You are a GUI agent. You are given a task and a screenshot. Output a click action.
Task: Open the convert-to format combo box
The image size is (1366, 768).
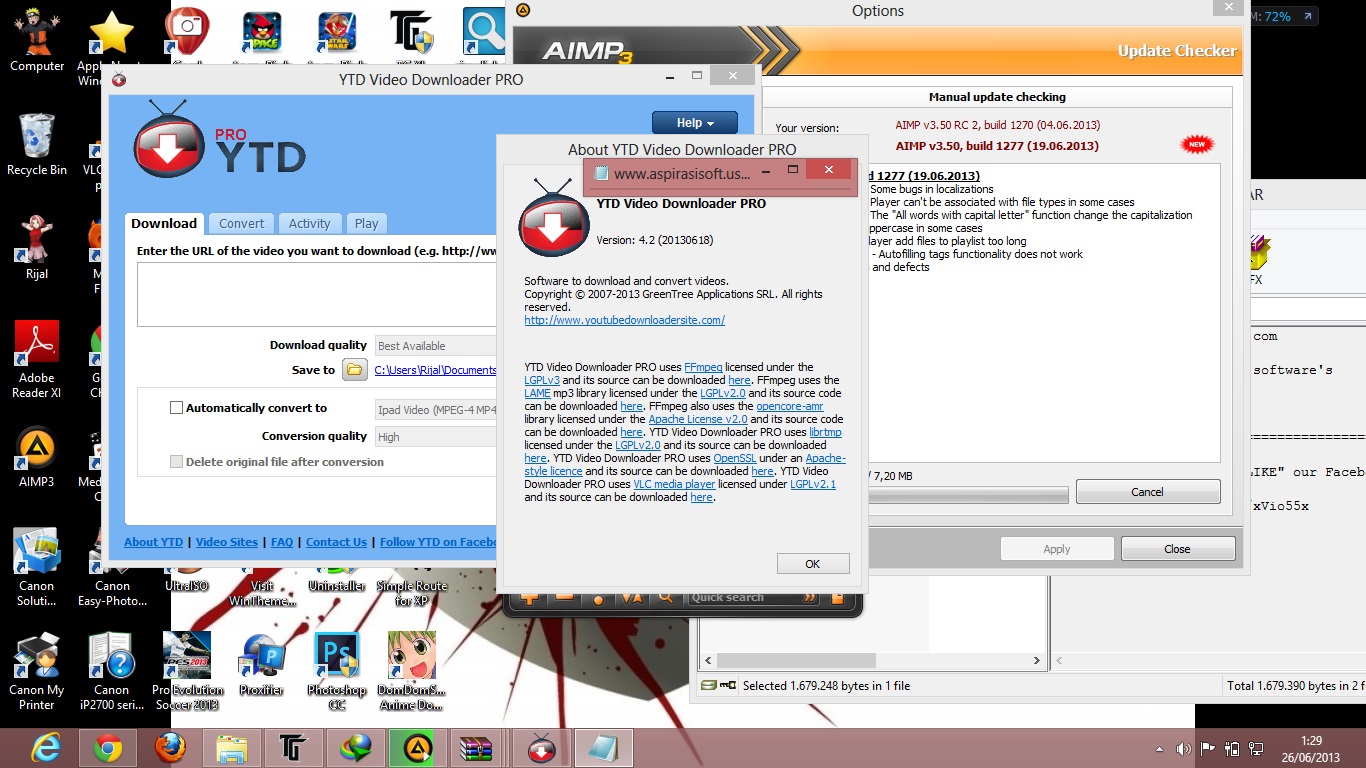[x=436, y=410]
